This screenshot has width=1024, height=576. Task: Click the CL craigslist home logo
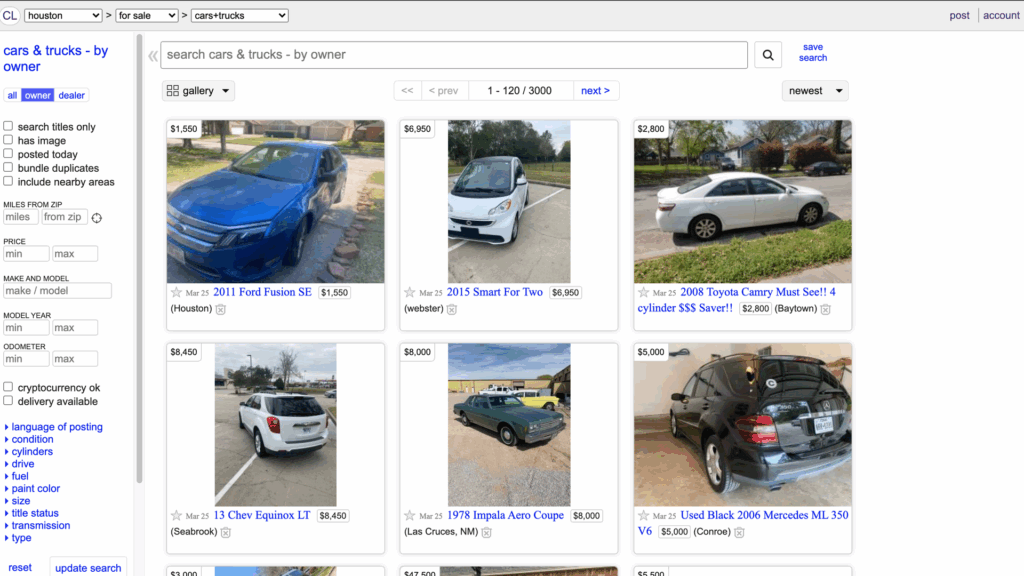[x=10, y=15]
